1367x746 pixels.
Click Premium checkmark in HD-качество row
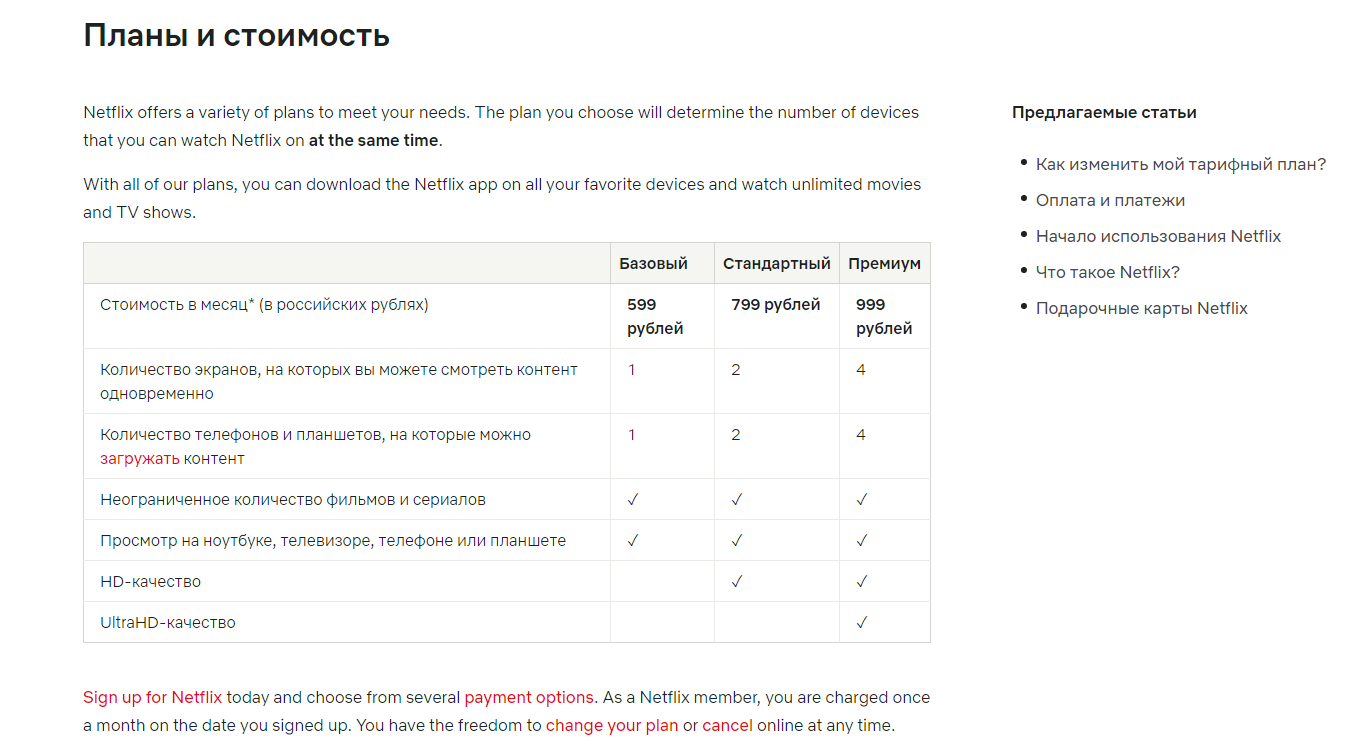click(x=862, y=582)
